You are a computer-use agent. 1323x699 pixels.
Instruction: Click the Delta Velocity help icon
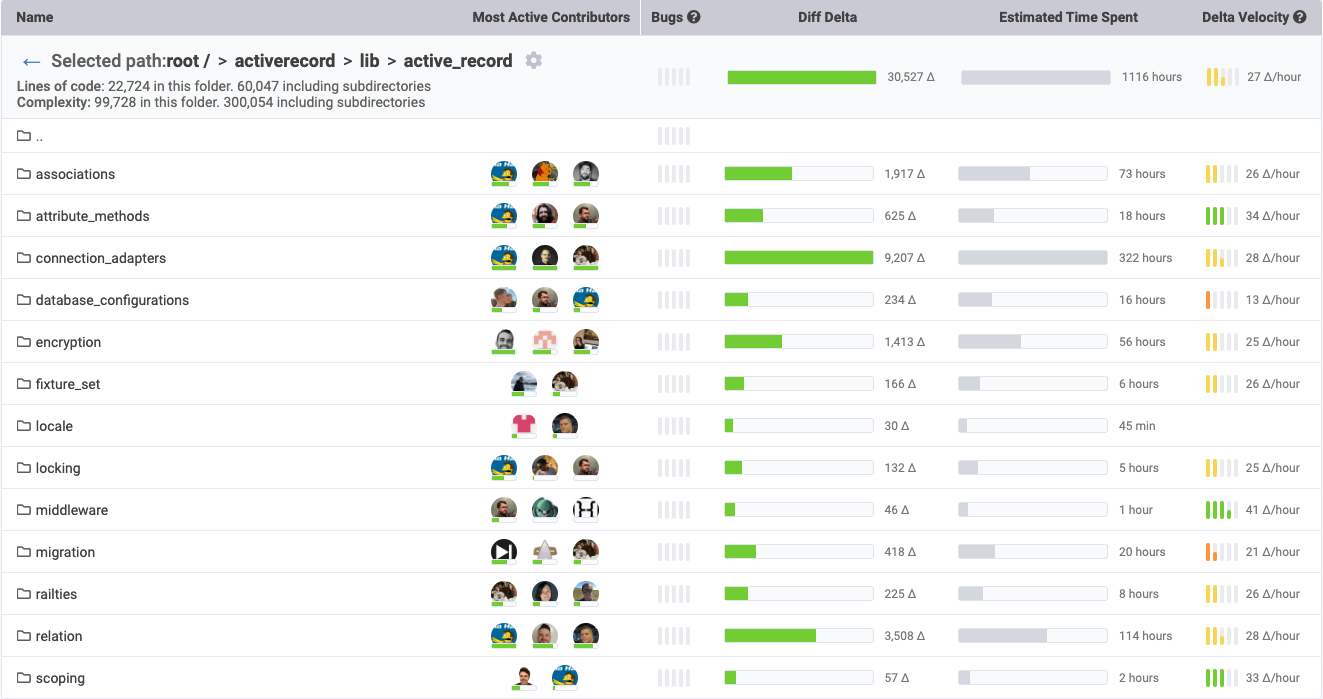[1299, 17]
